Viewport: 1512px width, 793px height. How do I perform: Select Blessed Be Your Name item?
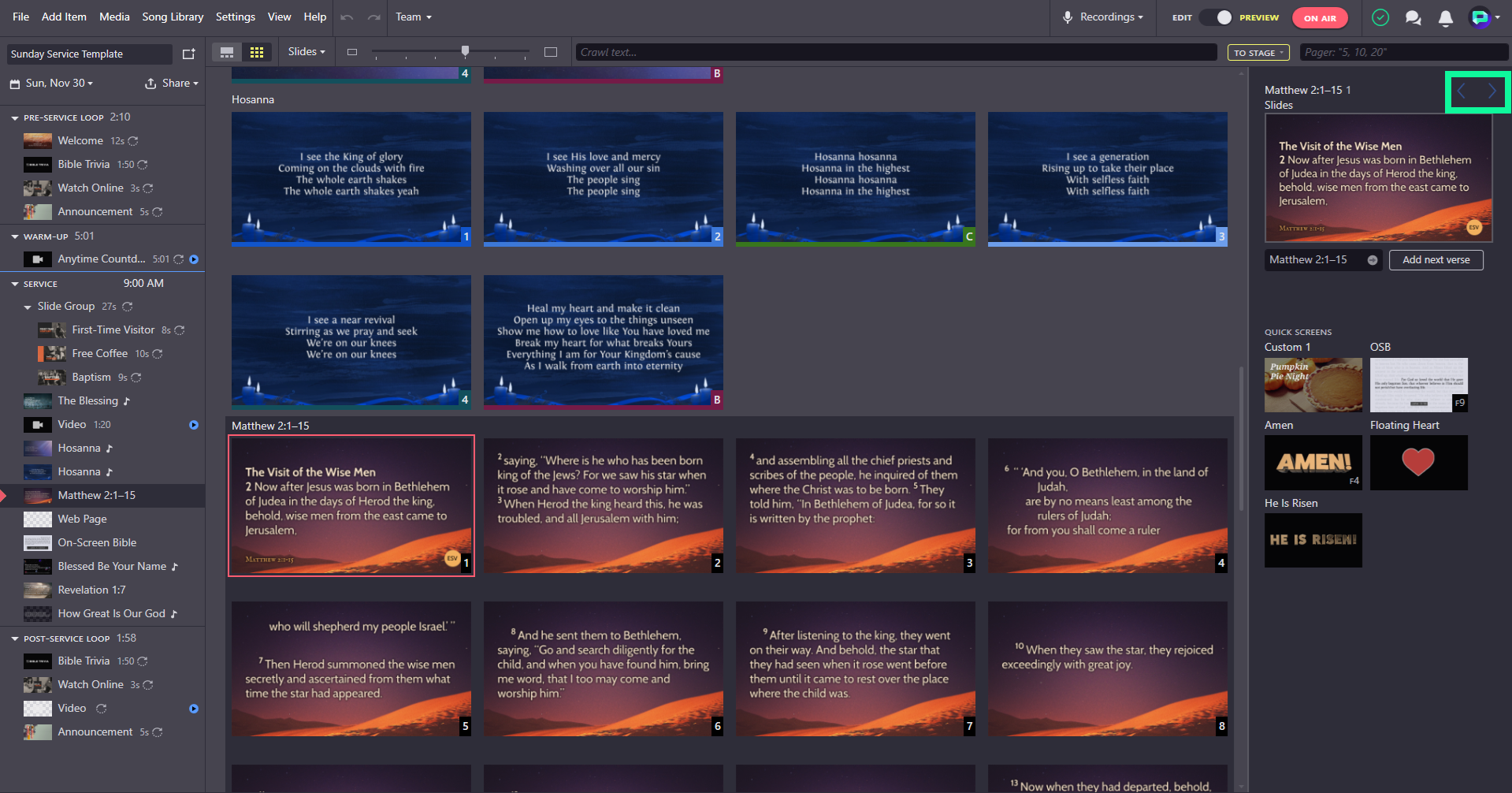click(x=102, y=567)
